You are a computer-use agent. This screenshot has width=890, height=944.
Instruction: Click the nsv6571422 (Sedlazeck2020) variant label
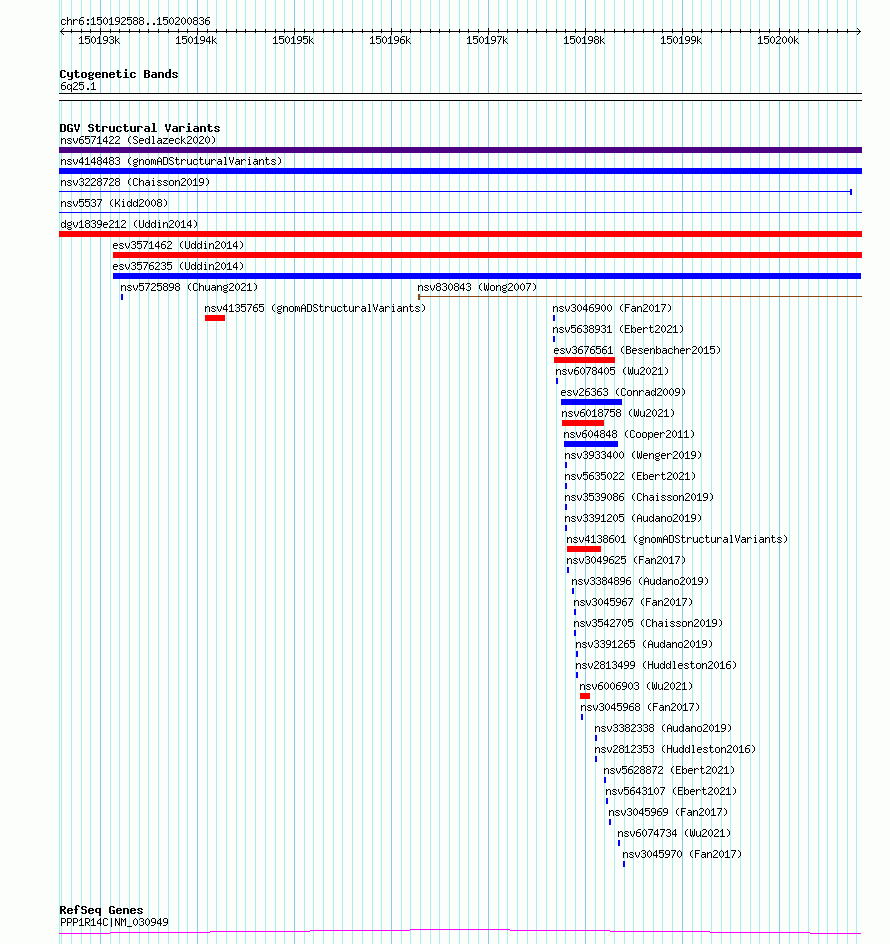point(138,140)
